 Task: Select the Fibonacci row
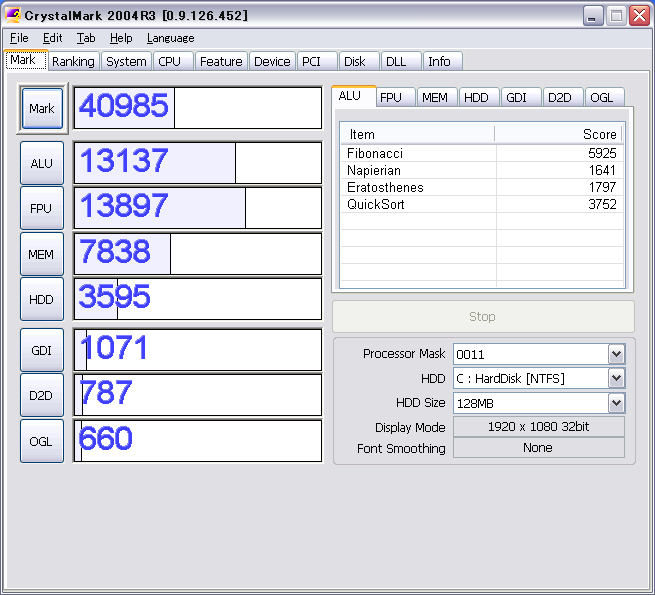(482, 153)
